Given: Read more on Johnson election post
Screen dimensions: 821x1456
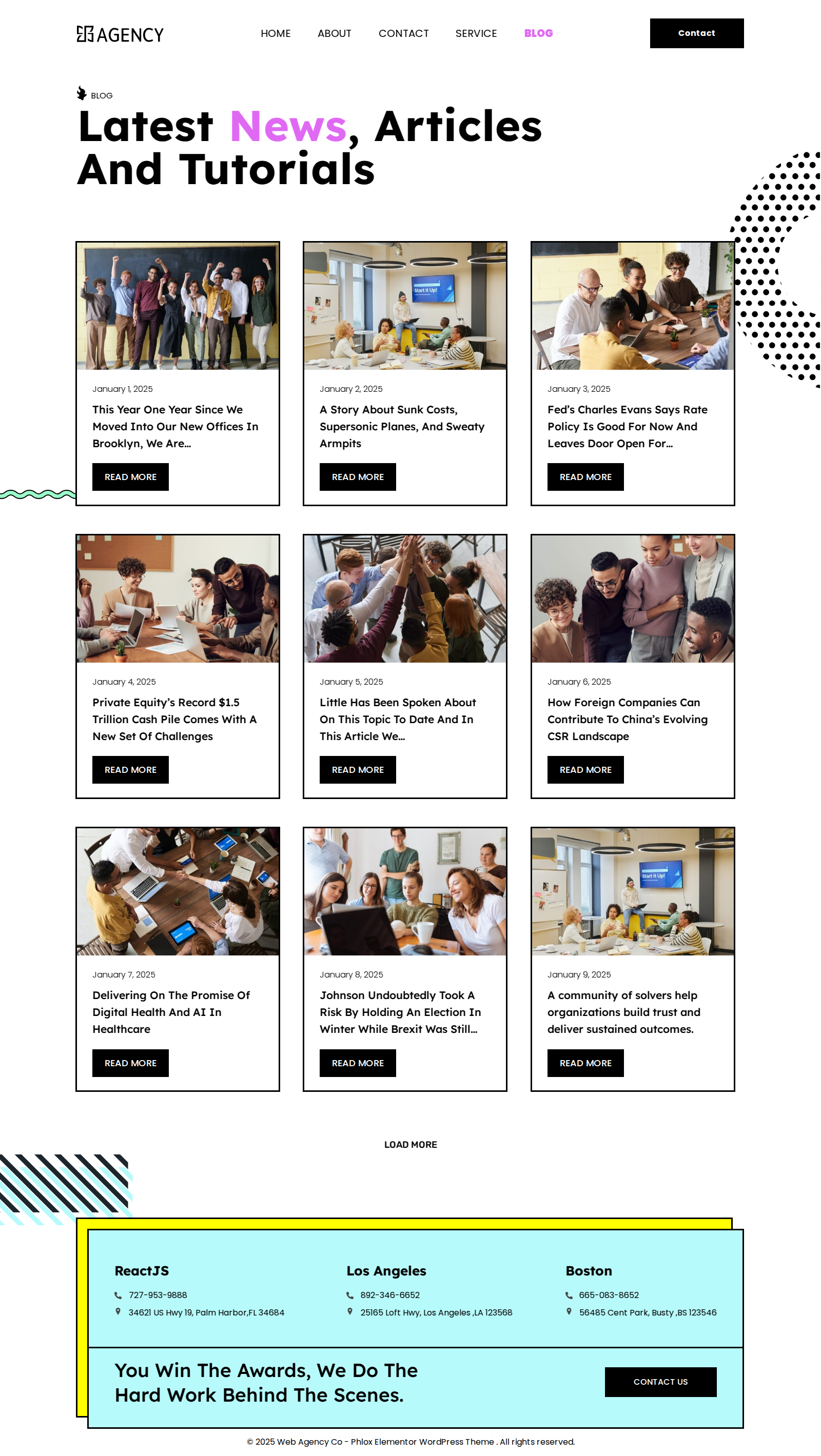Looking at the screenshot, I should tap(358, 1063).
